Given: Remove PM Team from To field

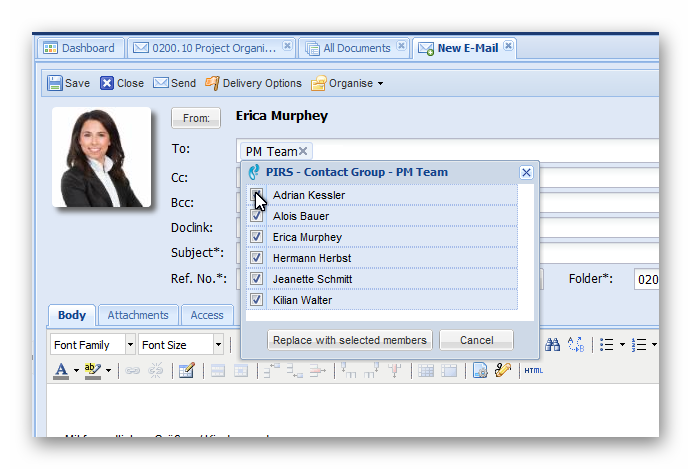Looking at the screenshot, I should (x=304, y=151).
